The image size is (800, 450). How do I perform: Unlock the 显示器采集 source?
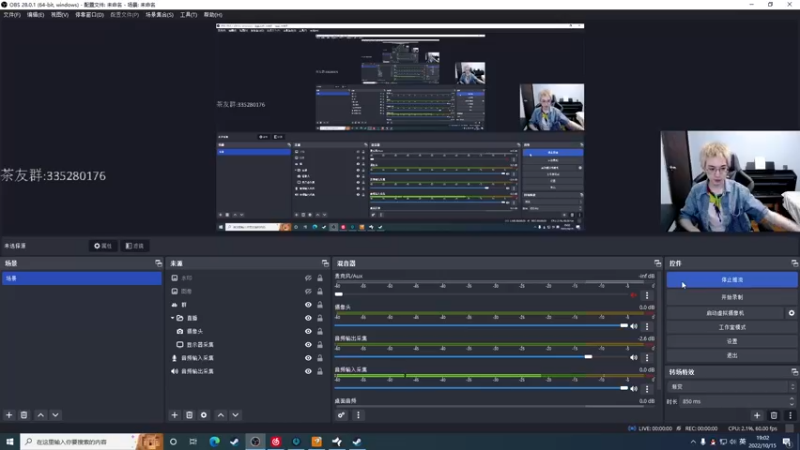click(320, 344)
